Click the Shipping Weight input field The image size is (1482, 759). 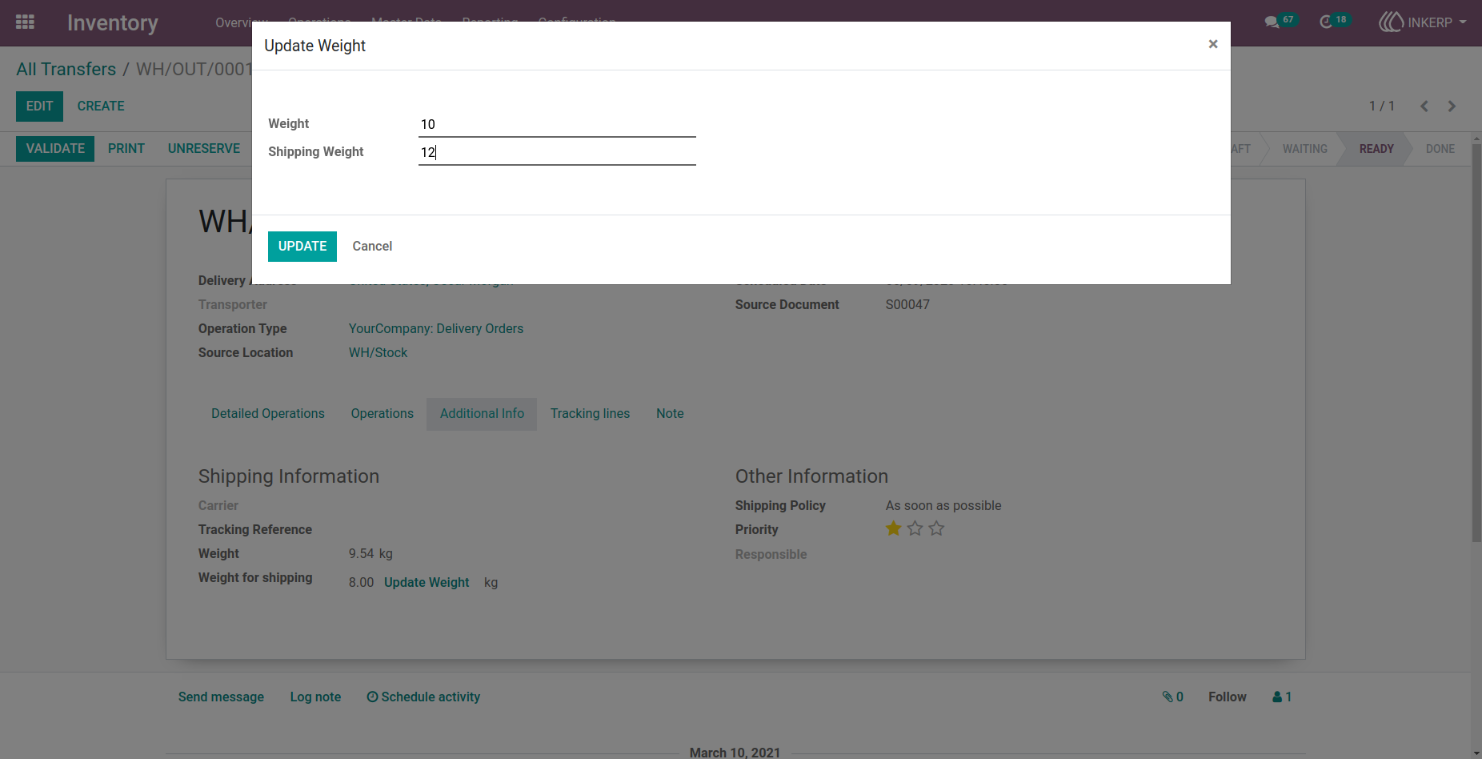pos(557,152)
